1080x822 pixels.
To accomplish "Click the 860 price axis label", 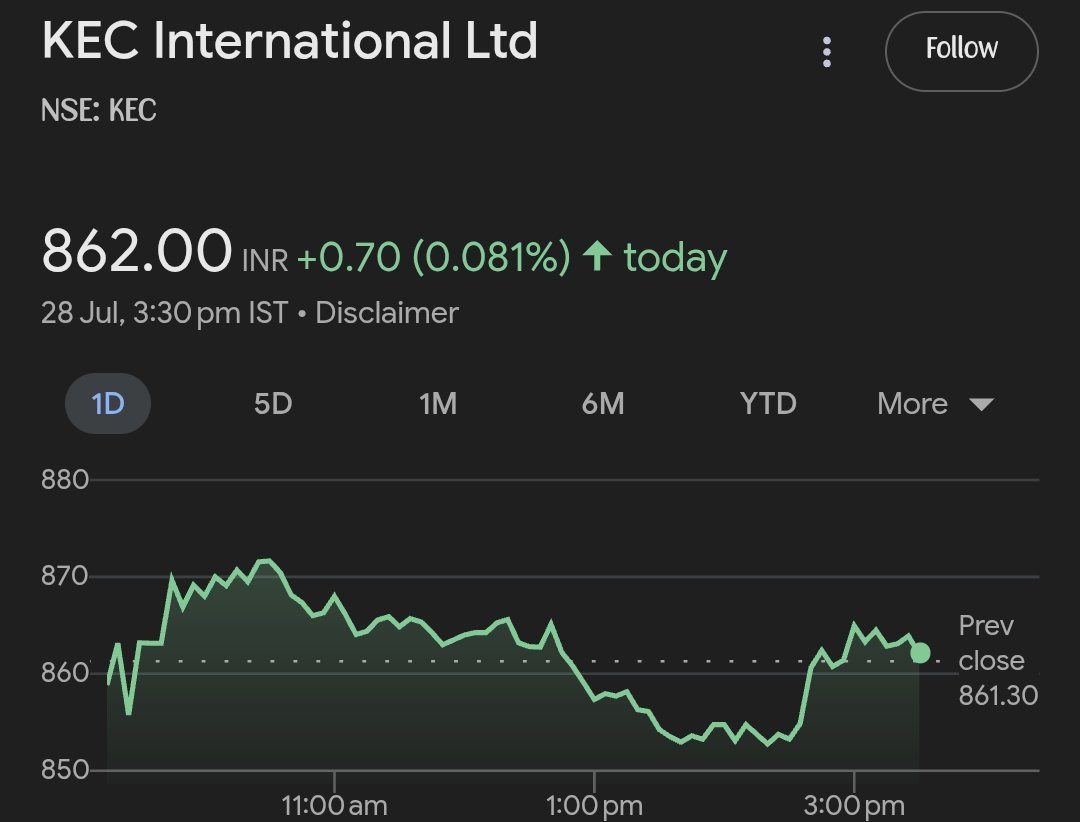I will pos(65,672).
